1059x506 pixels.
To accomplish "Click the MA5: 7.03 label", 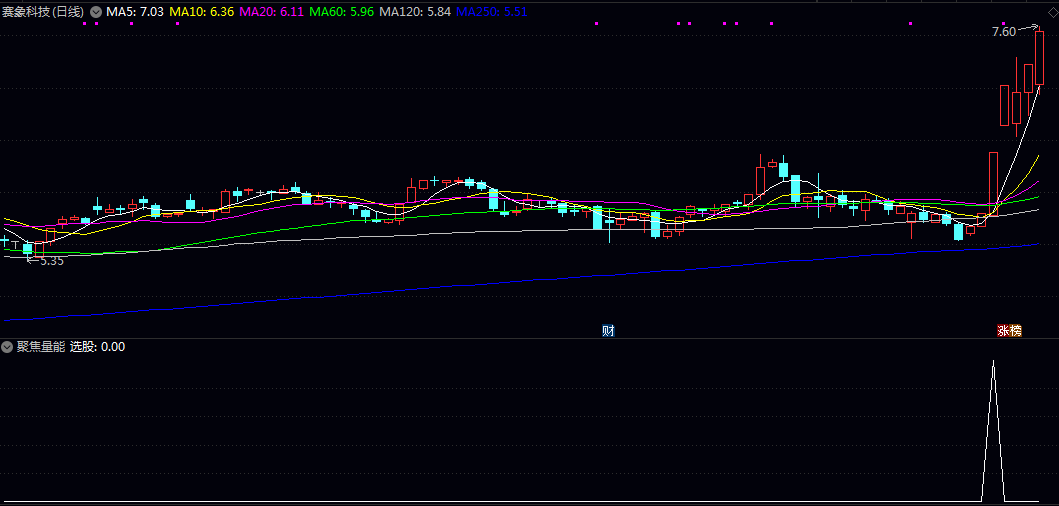I will point(135,11).
